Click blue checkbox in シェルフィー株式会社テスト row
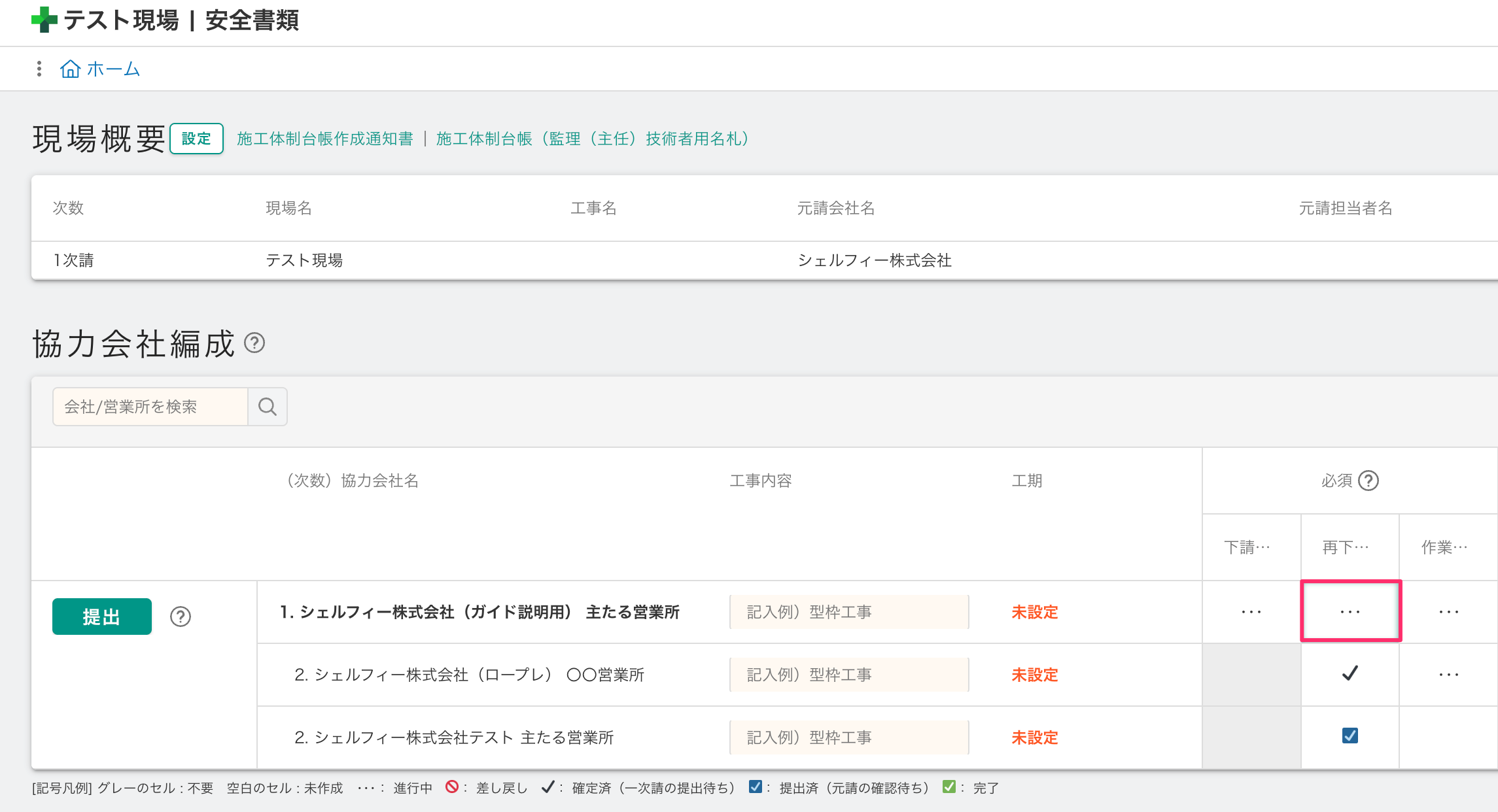The width and height of the screenshot is (1498, 812). (x=1350, y=736)
